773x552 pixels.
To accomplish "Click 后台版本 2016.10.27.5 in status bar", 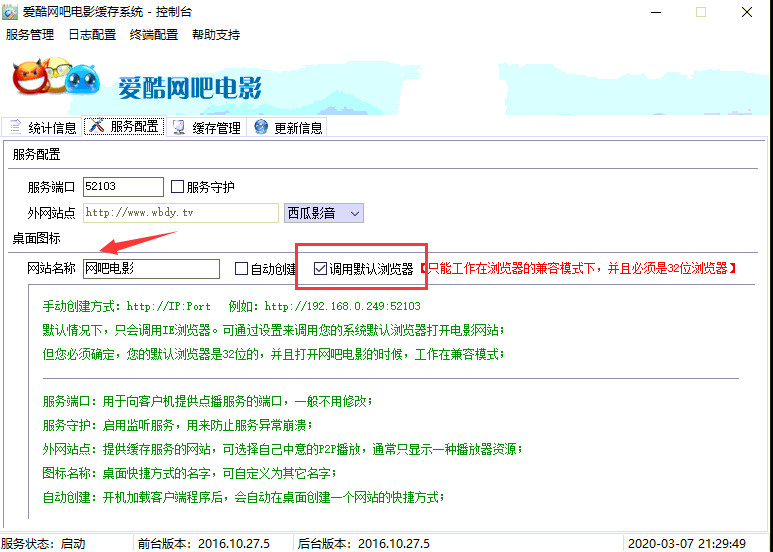I will point(363,544).
